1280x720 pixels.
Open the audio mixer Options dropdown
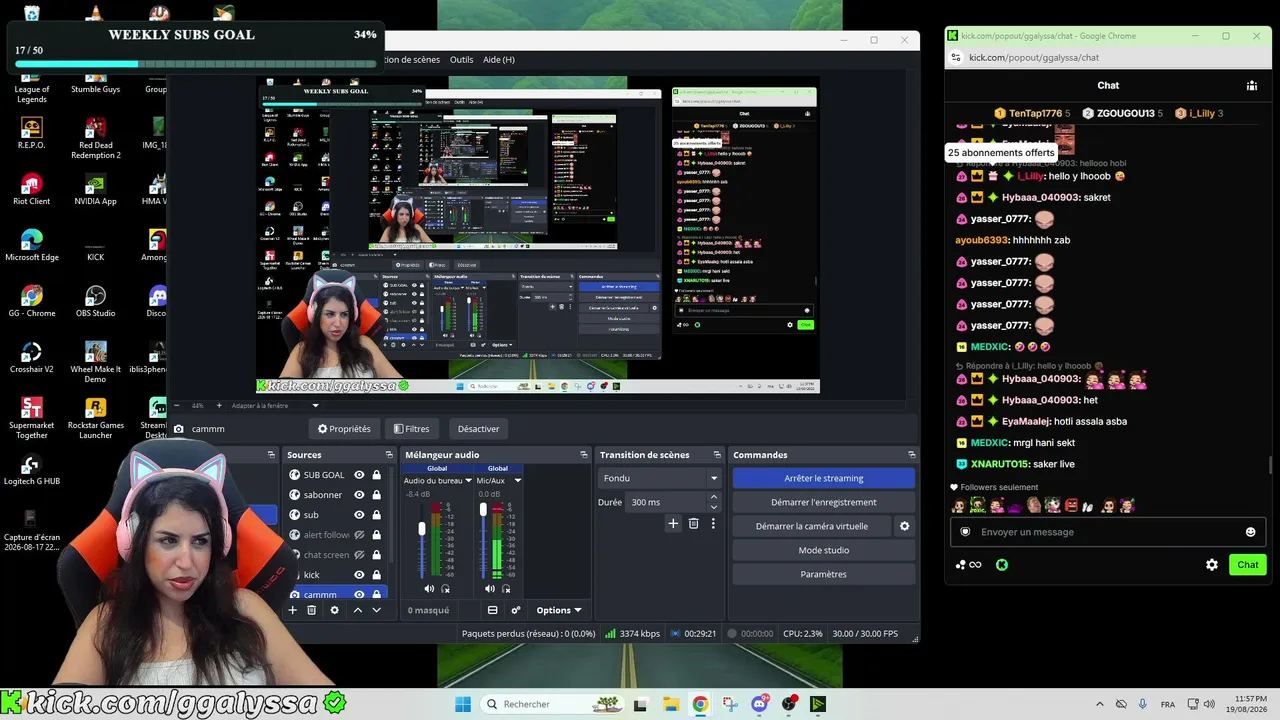click(x=559, y=610)
